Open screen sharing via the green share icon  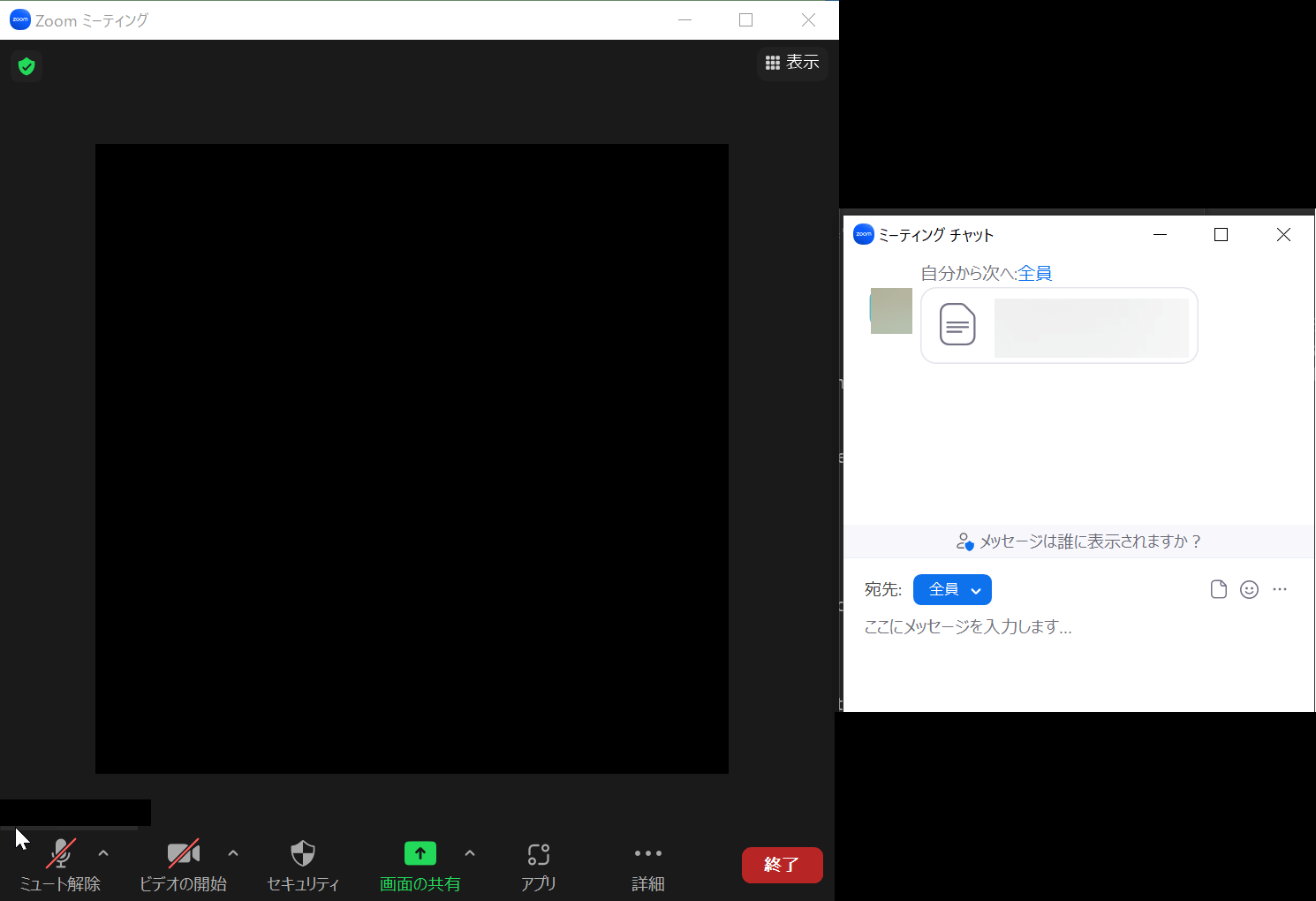(420, 853)
